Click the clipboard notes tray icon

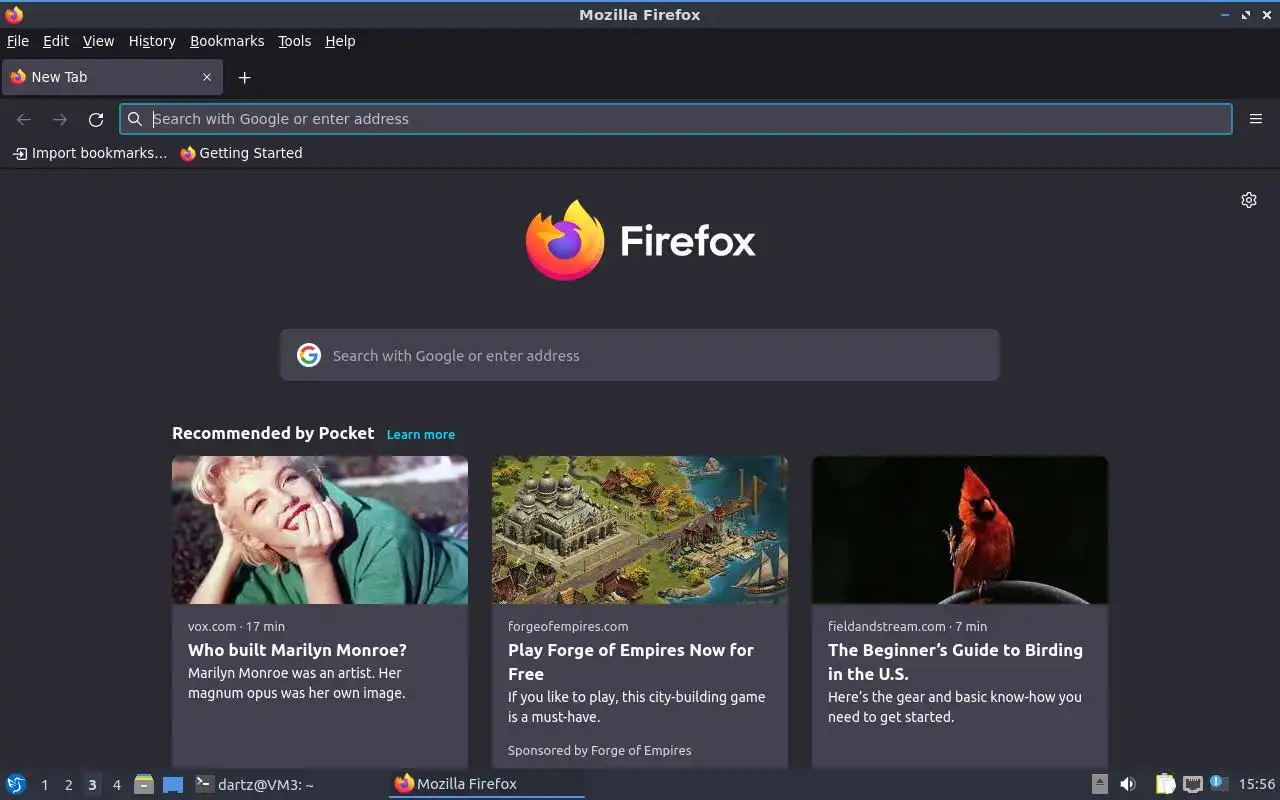(1165, 784)
